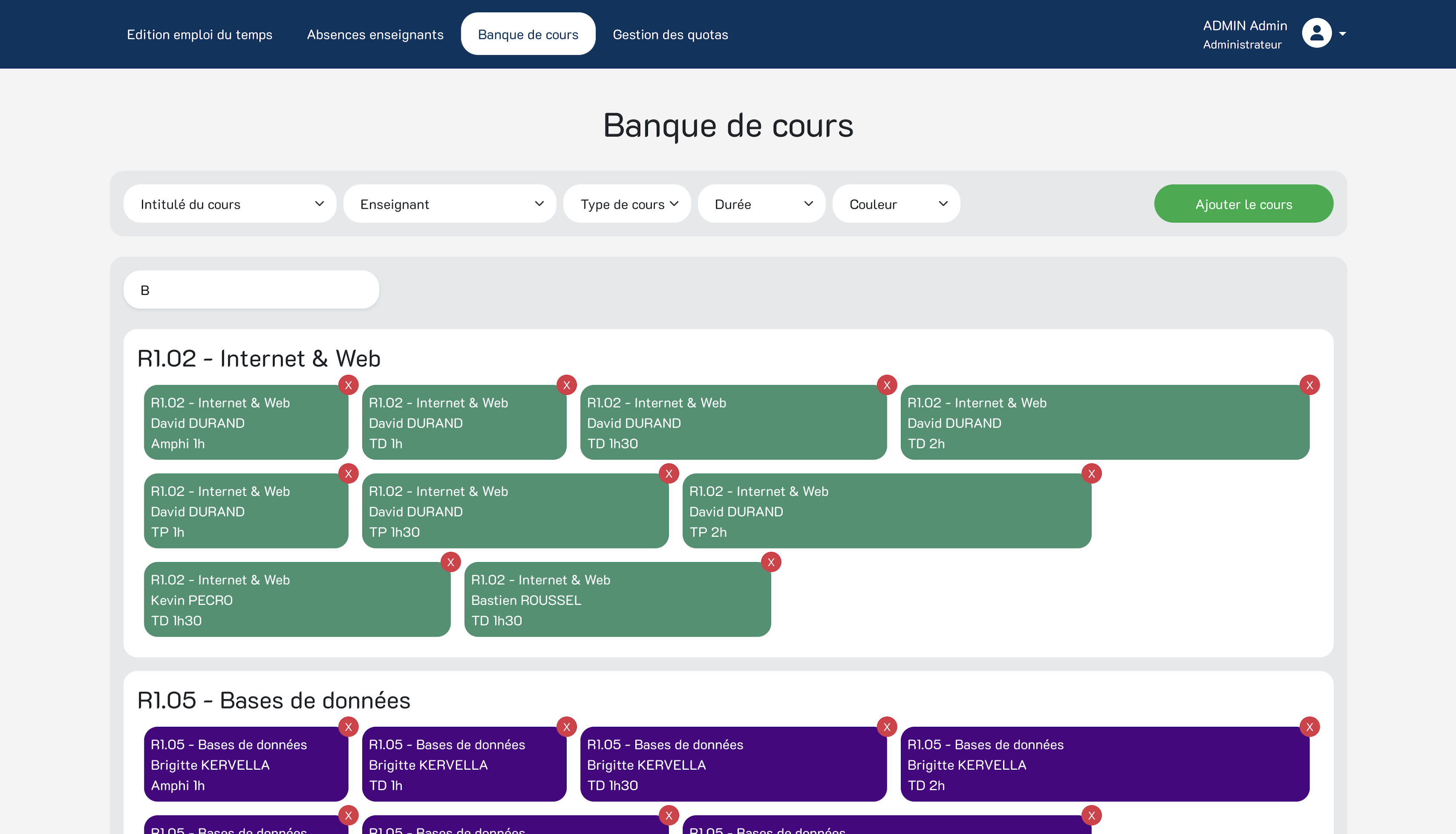Screen dimensions: 1456x834
Task: Open the Type de cours selector
Action: [628, 204]
